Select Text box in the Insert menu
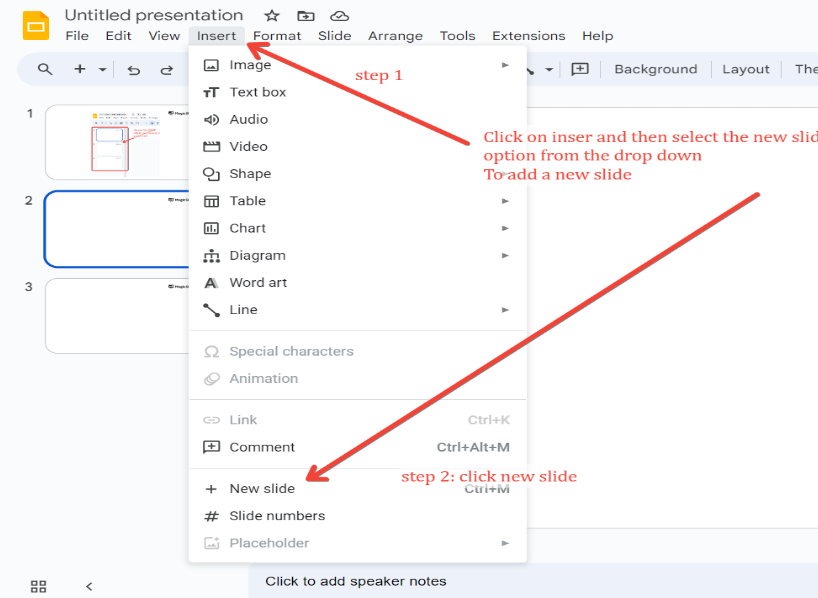Viewport: 818px width, 598px height. [257, 92]
